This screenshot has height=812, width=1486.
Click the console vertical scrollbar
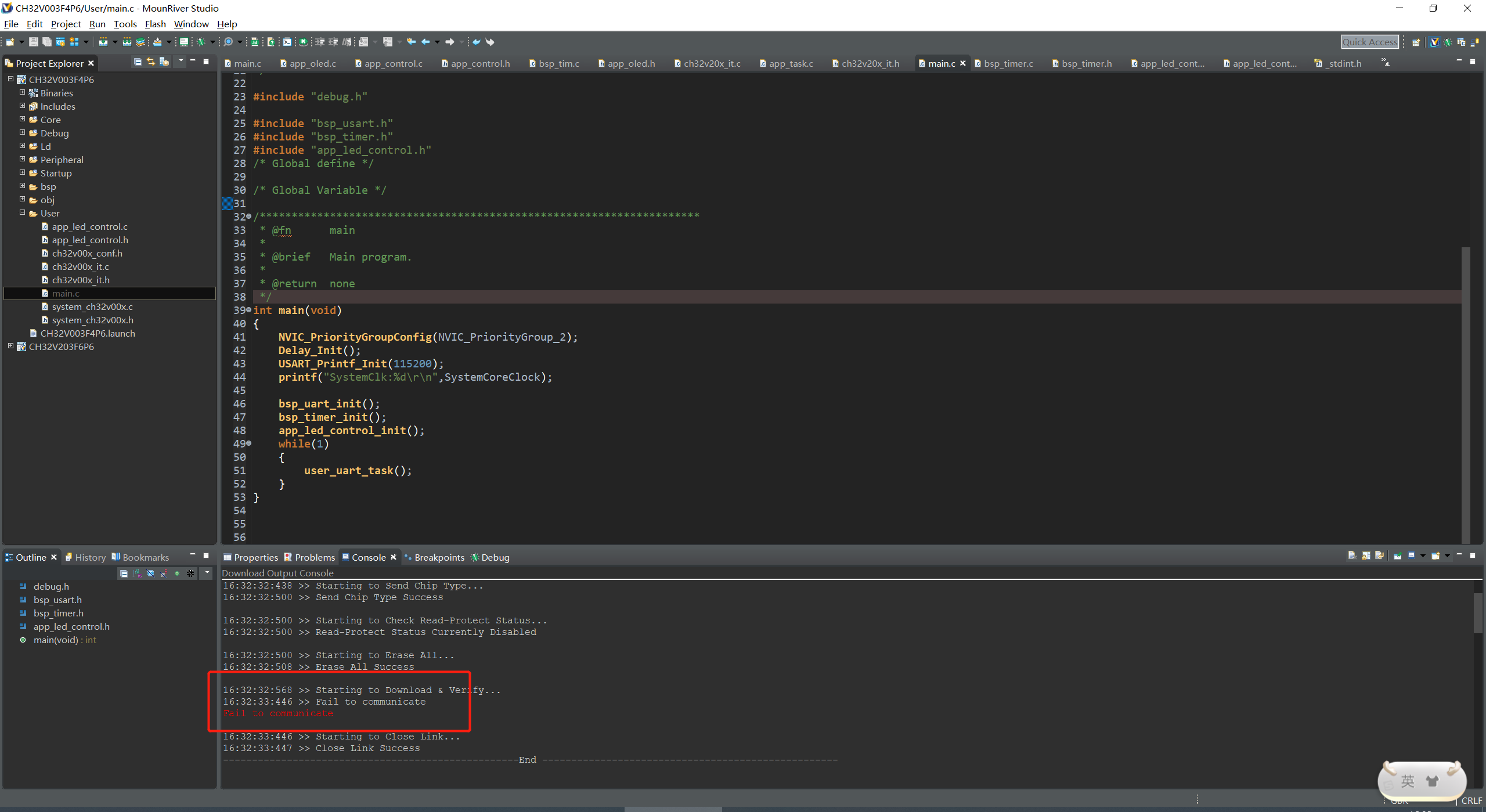pyautogui.click(x=1477, y=612)
